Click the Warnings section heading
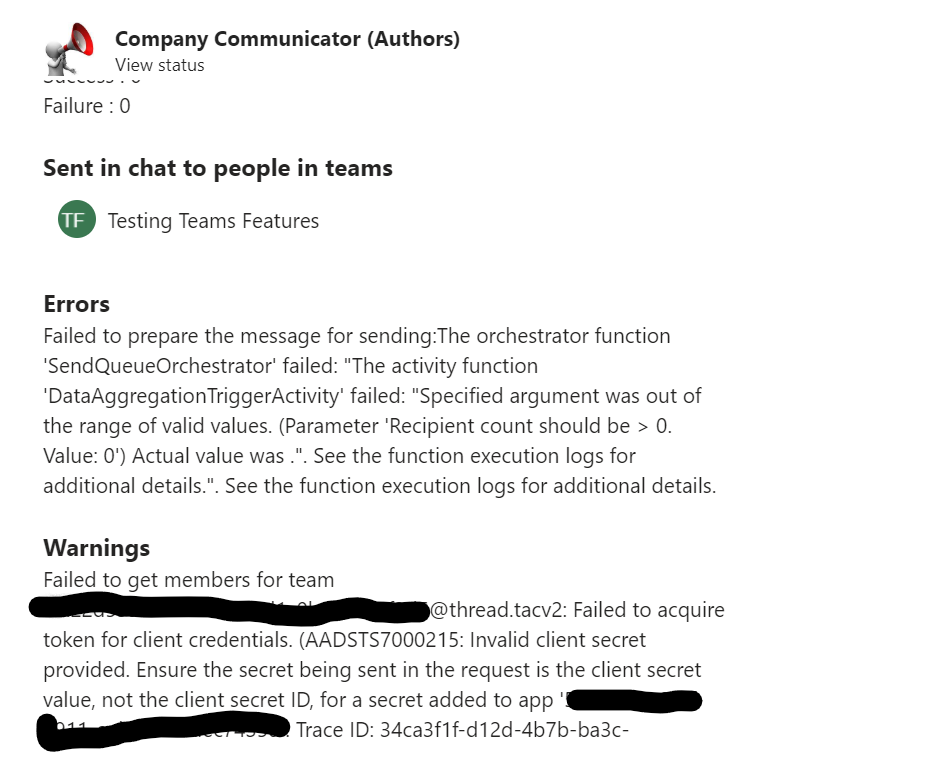Screen dimensions: 937x784 tap(96, 547)
